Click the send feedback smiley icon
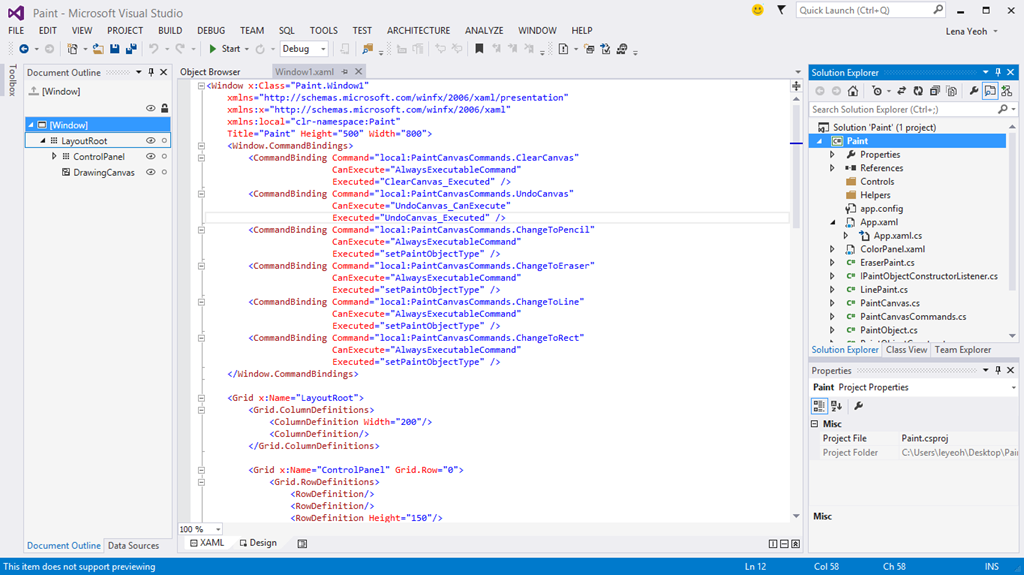Image resolution: width=1024 pixels, height=575 pixels. (x=757, y=10)
